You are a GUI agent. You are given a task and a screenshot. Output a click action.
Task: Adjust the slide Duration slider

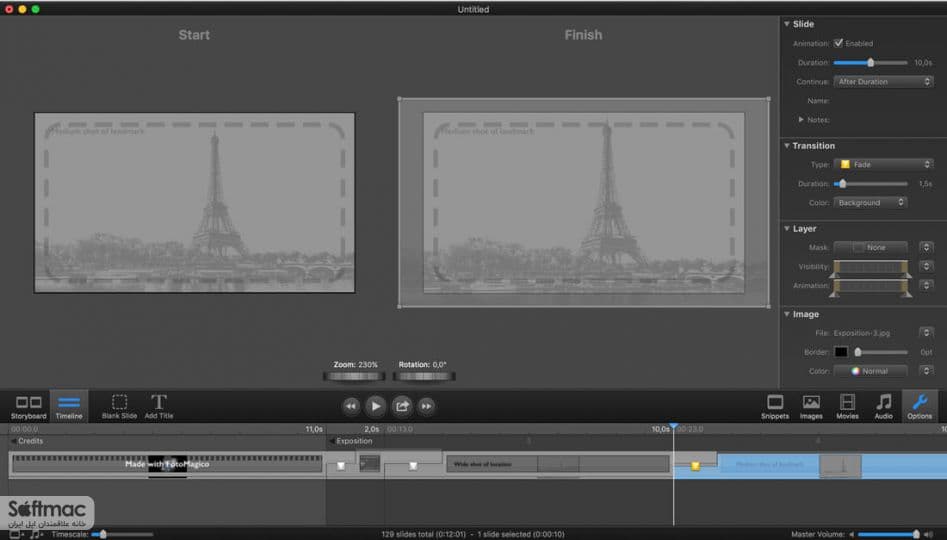870,63
